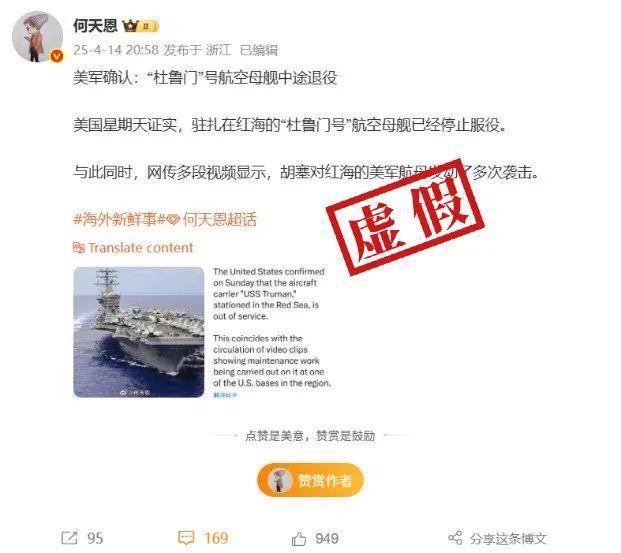Click the red 虚假 stamp overlay
This screenshot has width=621, height=553.
click(405, 217)
